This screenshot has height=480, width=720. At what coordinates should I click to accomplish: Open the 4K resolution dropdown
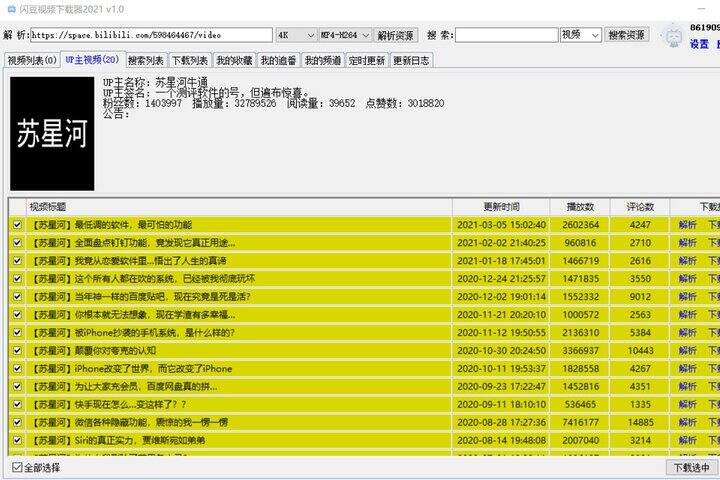(x=296, y=35)
